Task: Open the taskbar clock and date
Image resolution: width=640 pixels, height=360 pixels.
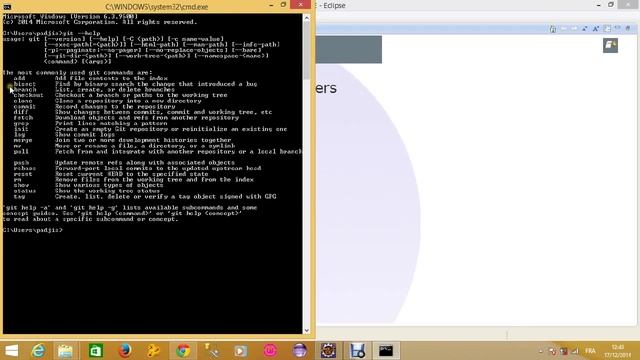Action: click(618, 351)
